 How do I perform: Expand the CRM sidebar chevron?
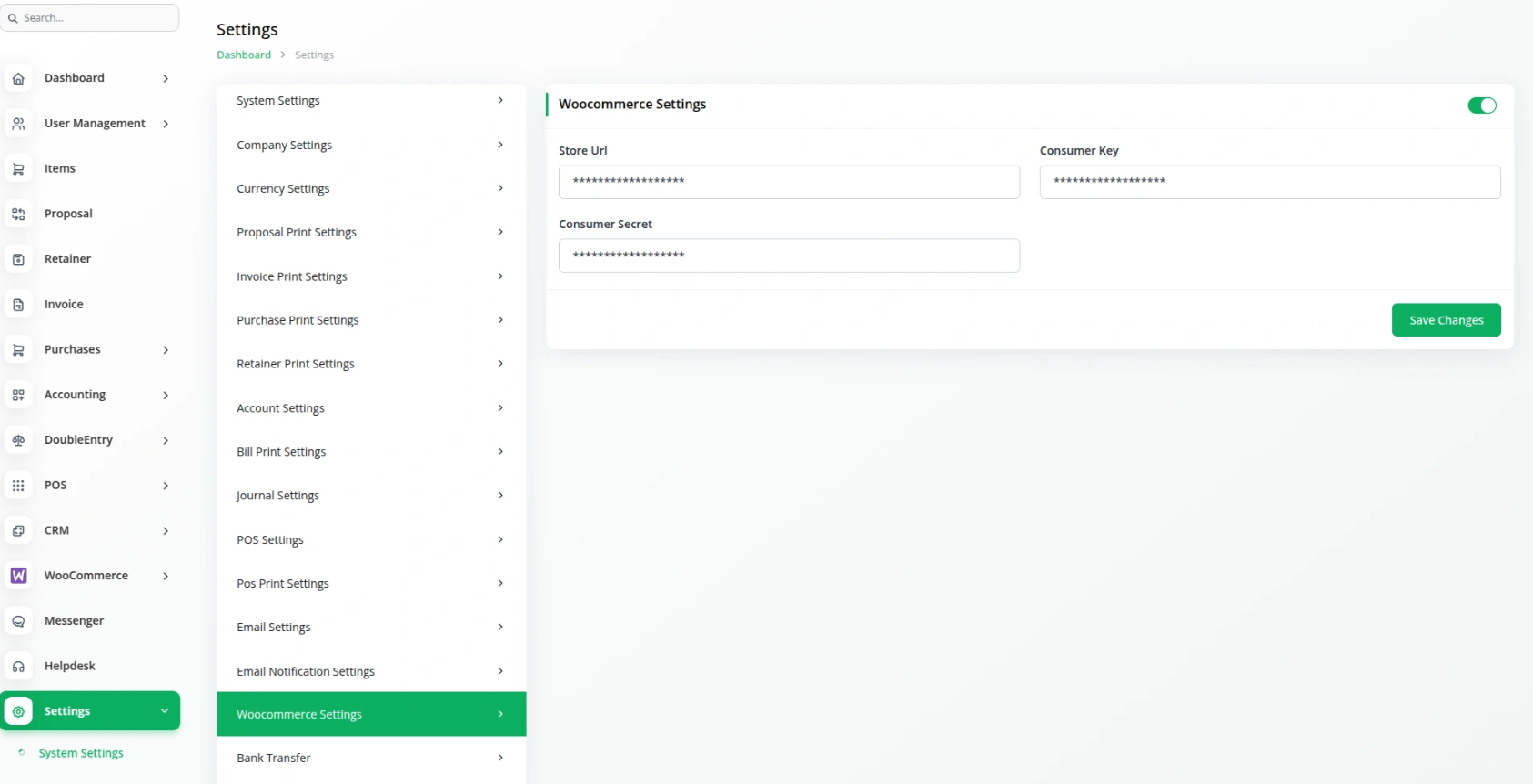(166, 531)
